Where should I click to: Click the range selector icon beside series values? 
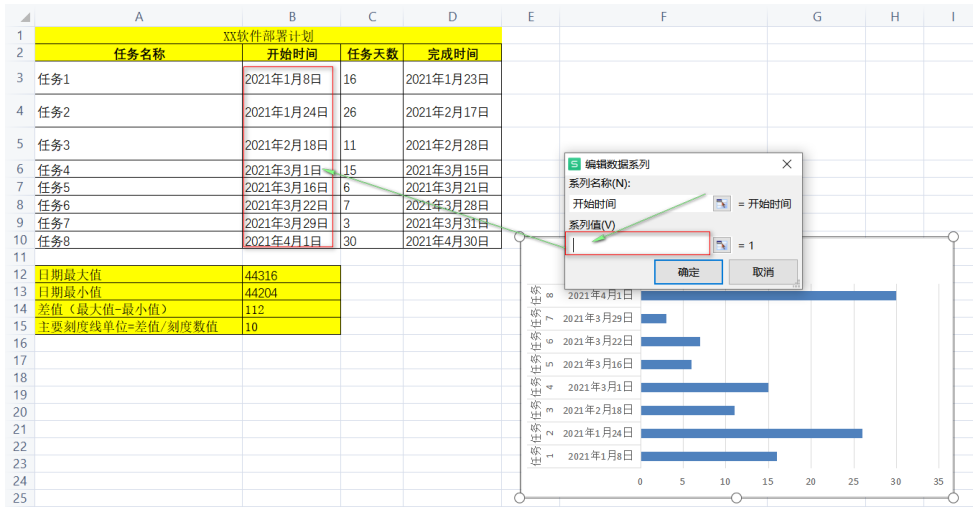tap(722, 244)
